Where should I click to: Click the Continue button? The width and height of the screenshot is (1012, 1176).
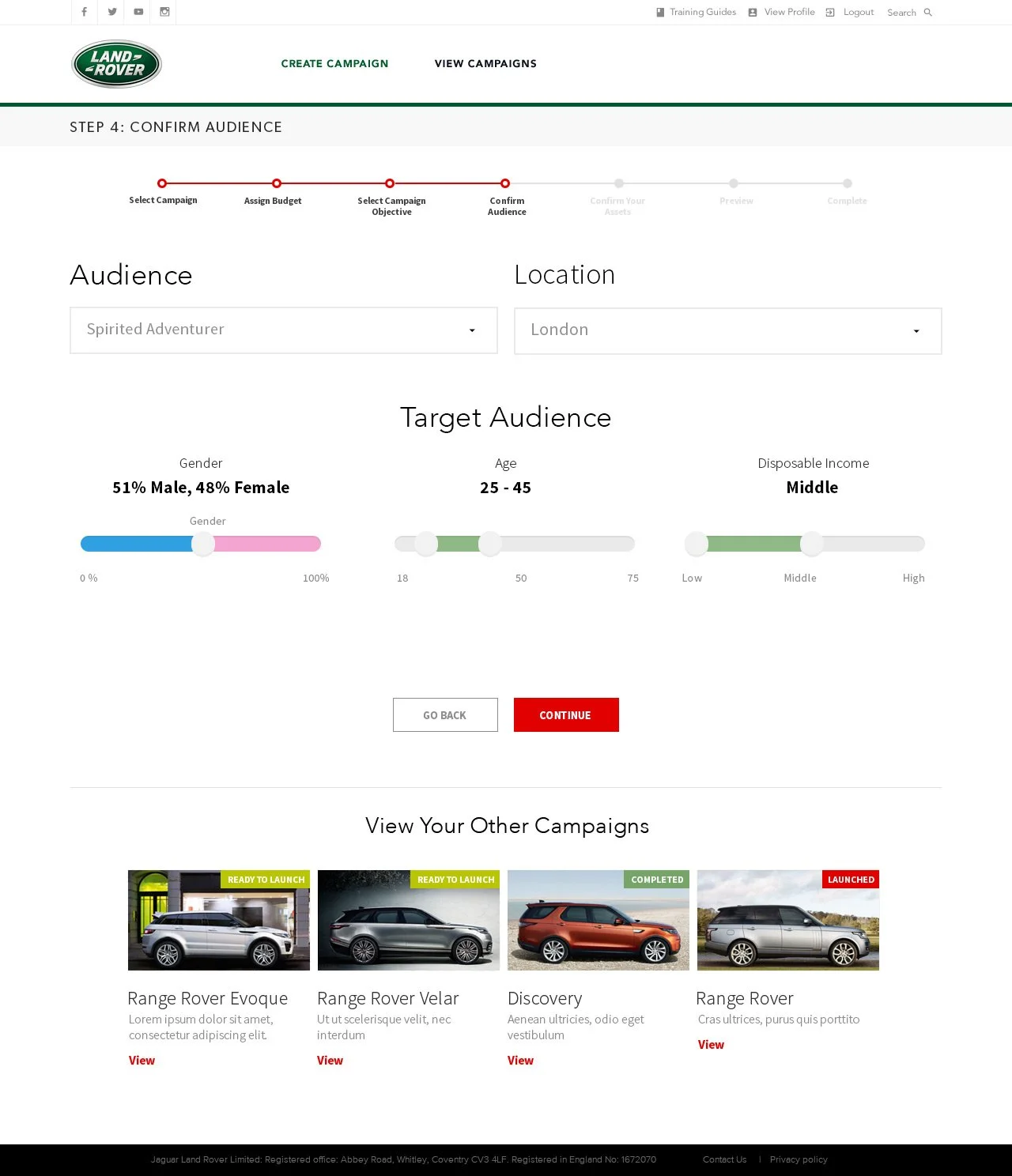click(566, 714)
